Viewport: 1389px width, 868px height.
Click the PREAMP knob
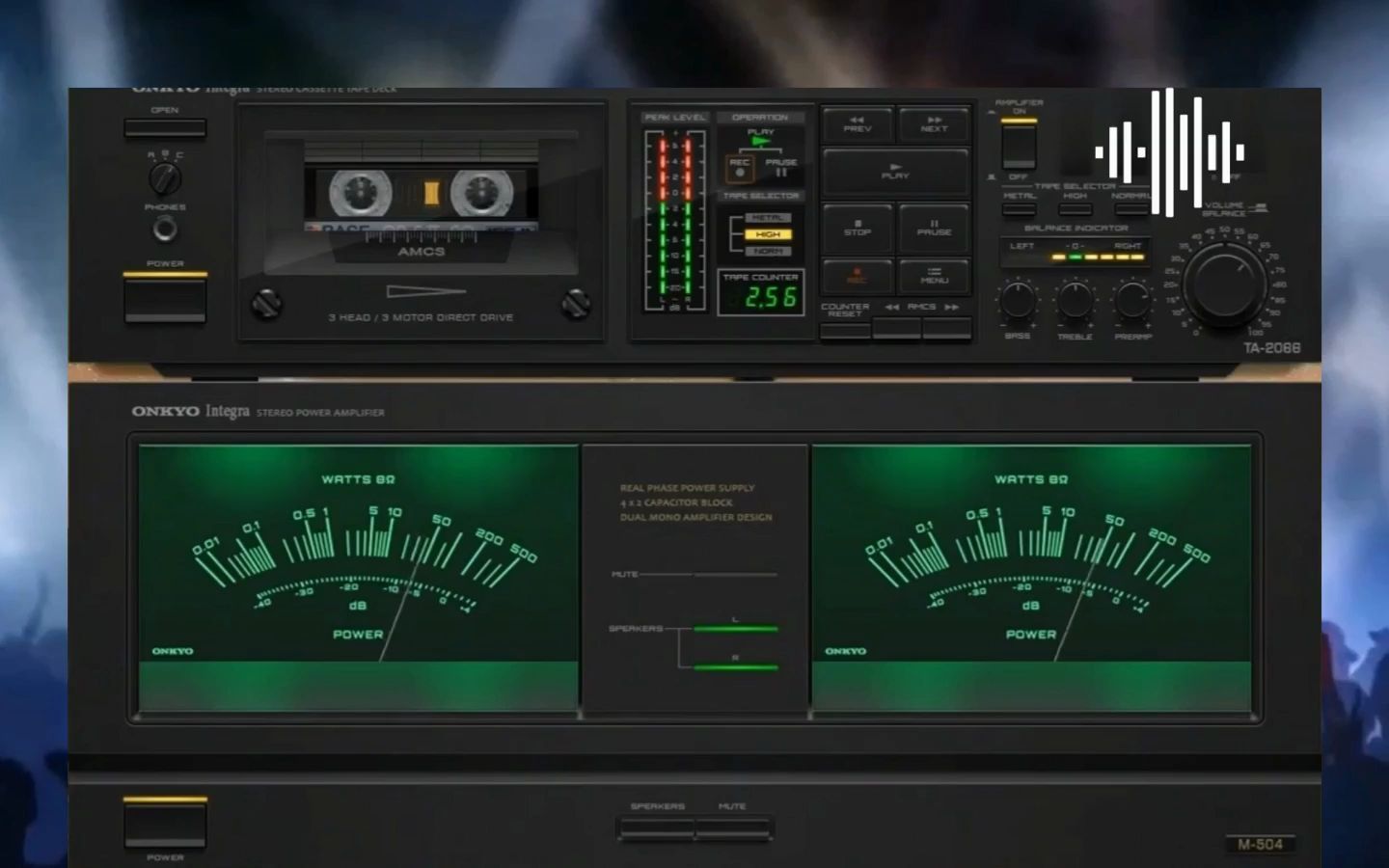coord(1132,300)
